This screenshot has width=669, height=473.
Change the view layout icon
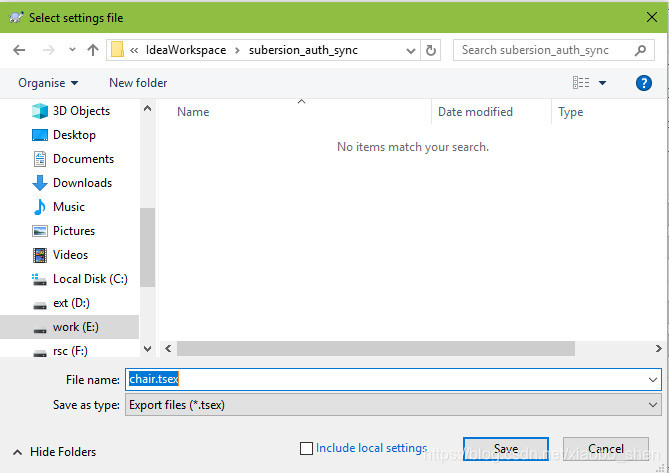click(581, 82)
